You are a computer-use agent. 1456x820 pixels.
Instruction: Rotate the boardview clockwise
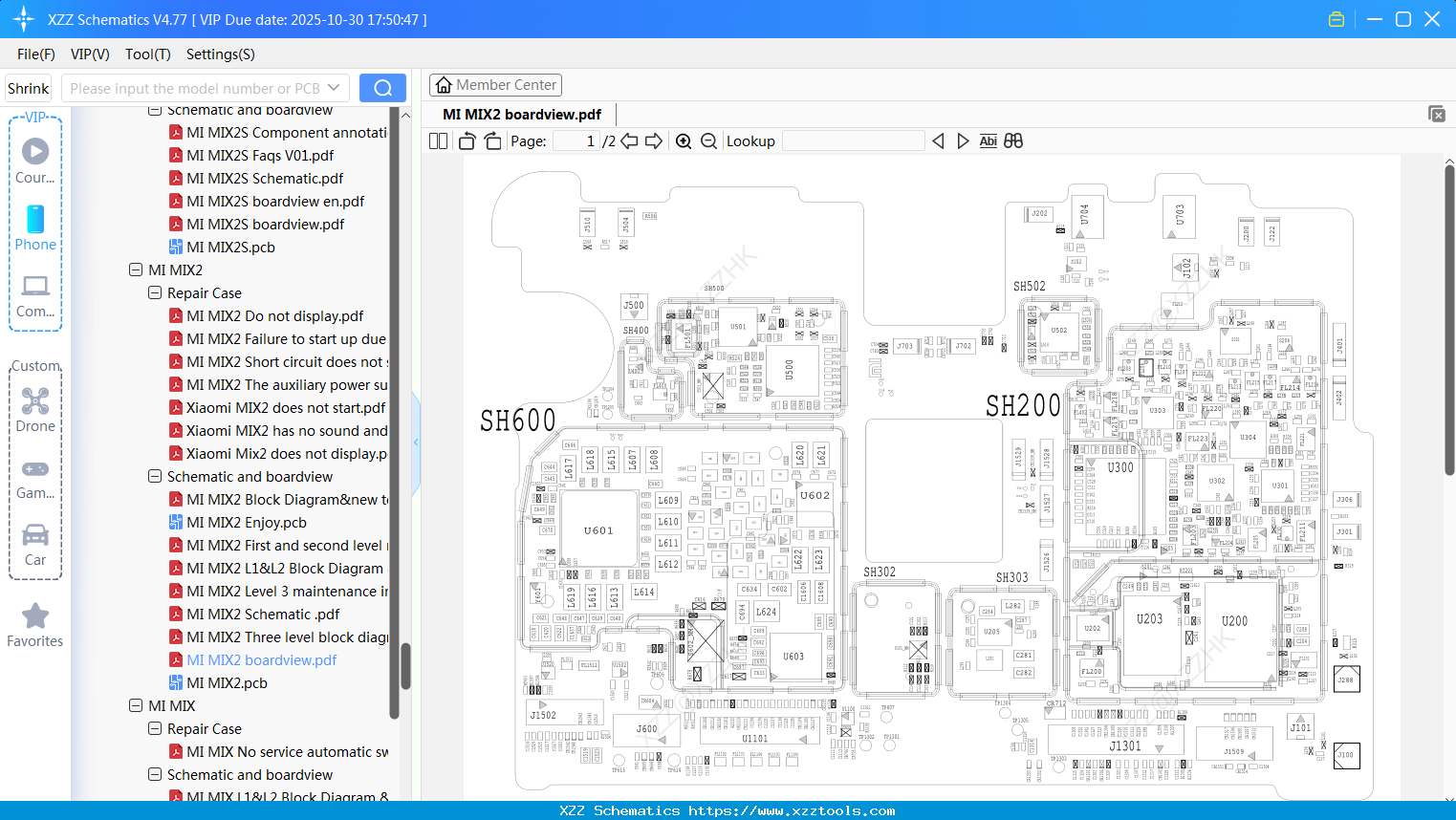click(x=492, y=140)
